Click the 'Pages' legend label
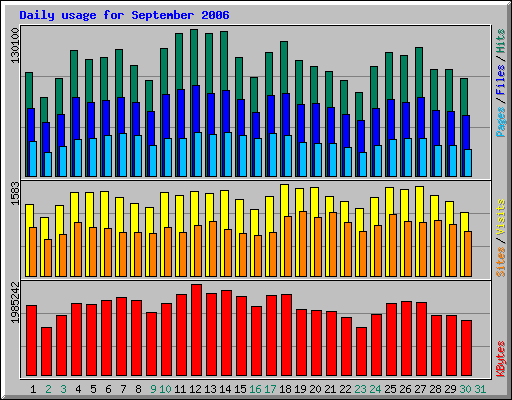This screenshot has width=512, height=400. coord(500,122)
